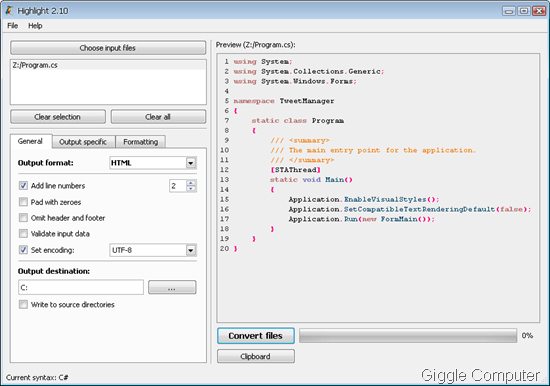The height and width of the screenshot is (386, 550).
Task: Open the Output format HTML dropdown
Action: (x=153, y=163)
